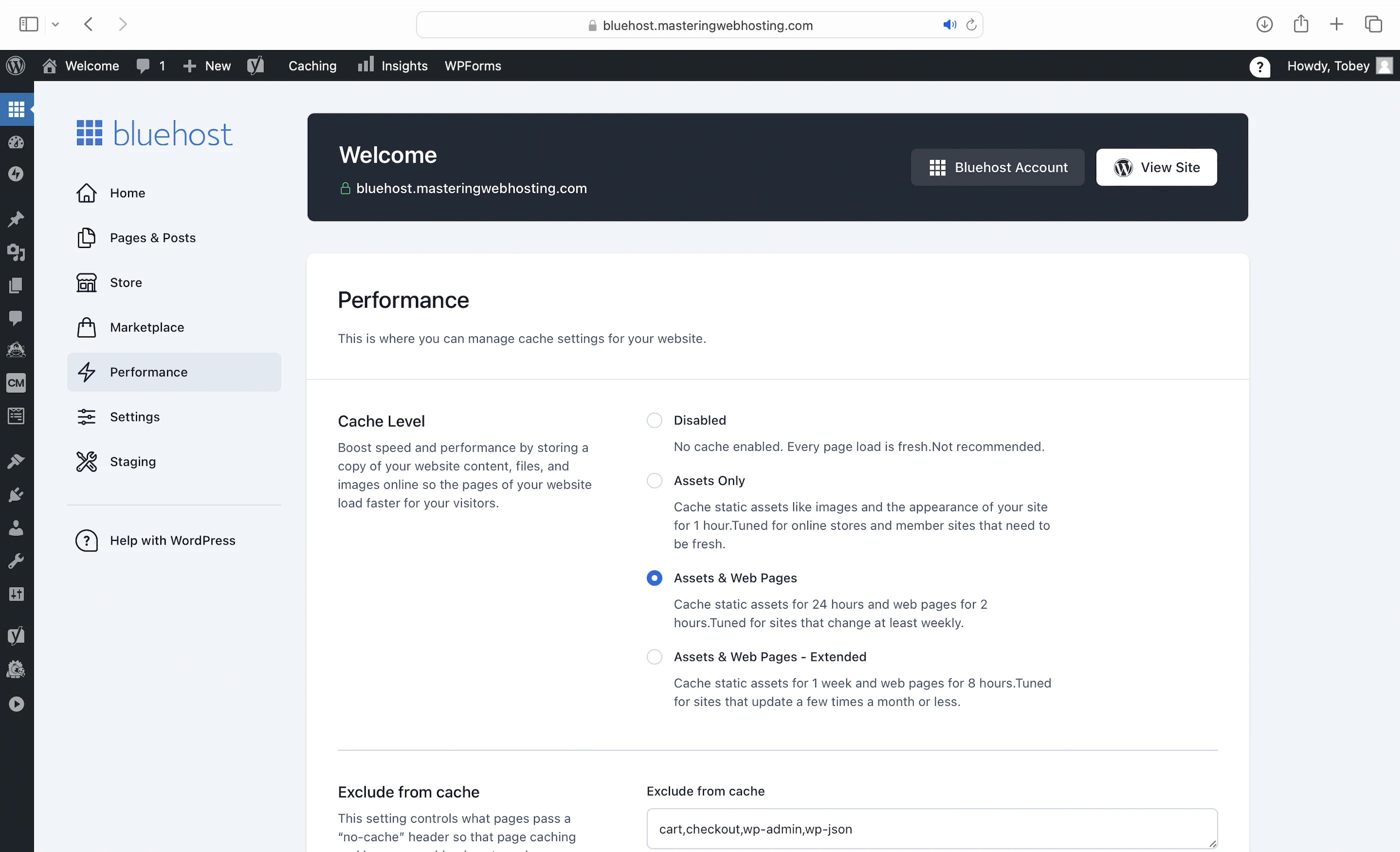The height and width of the screenshot is (852, 1400).
Task: Click the Safari share icon
Action: coord(1300,24)
